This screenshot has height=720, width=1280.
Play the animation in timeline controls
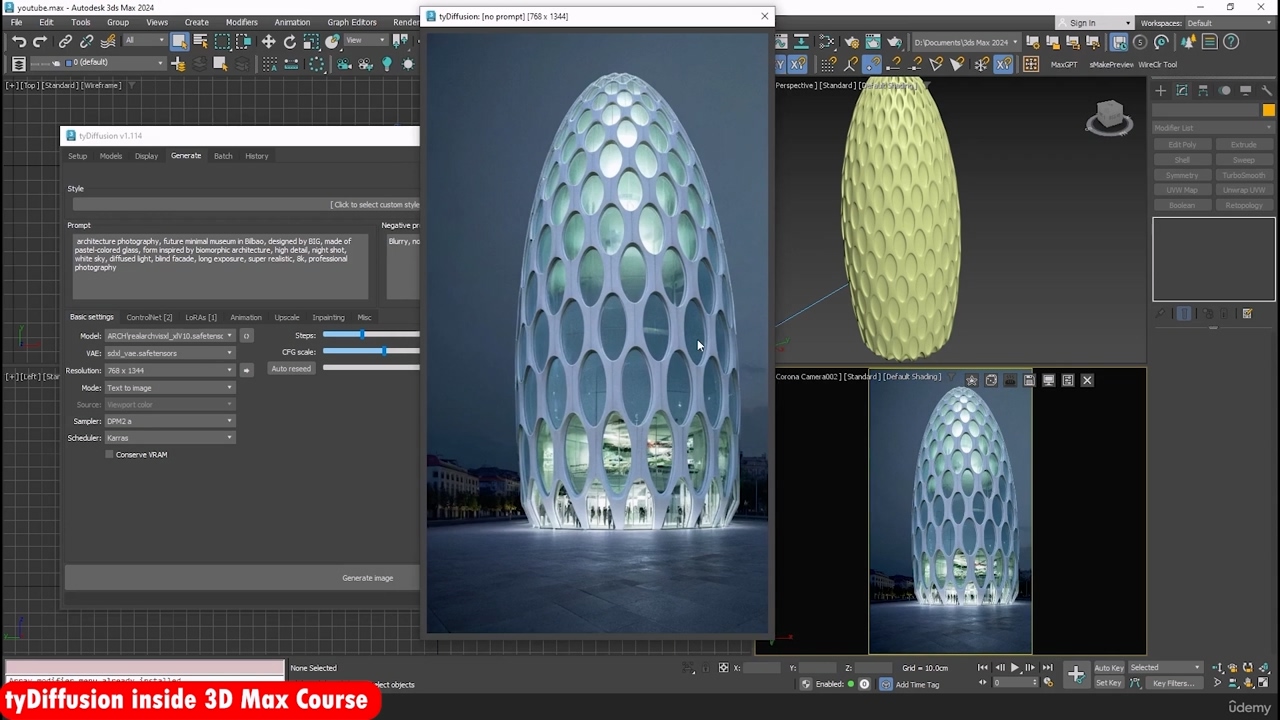(1014, 668)
